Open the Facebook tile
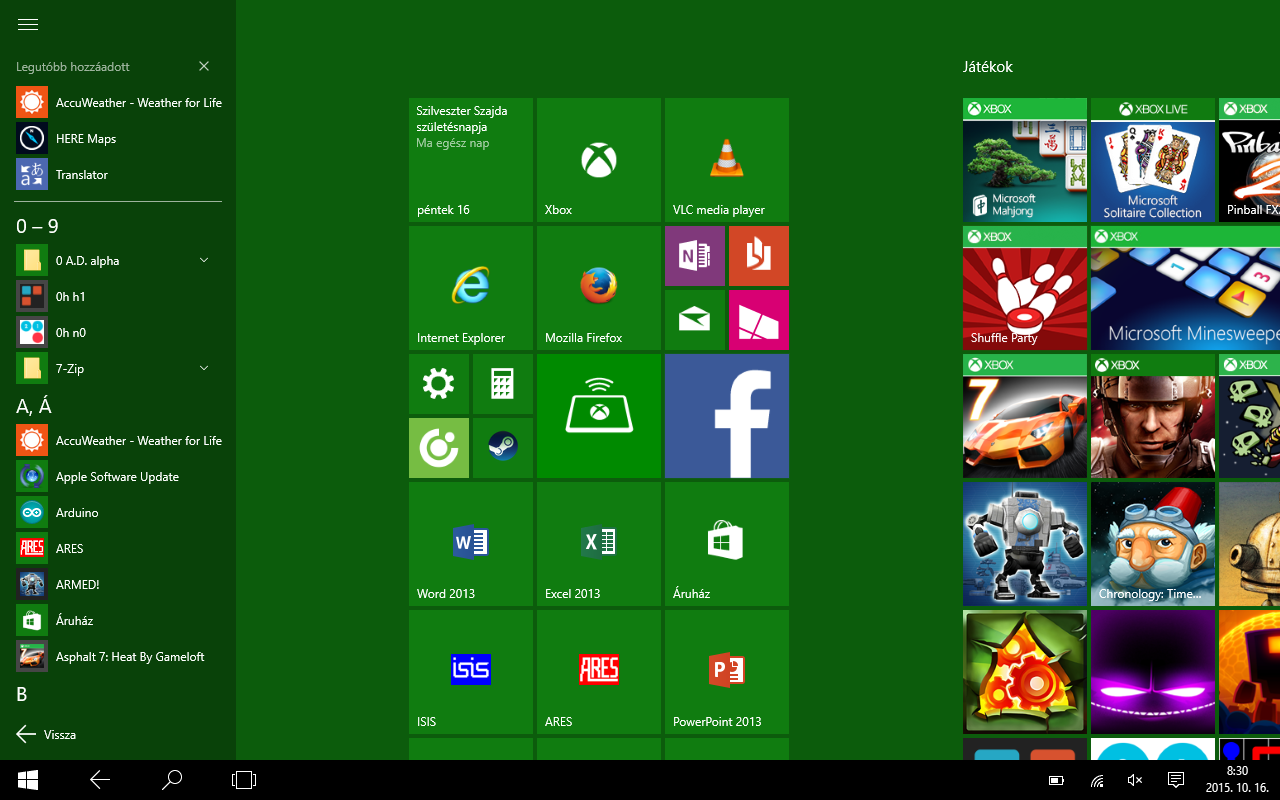The height and width of the screenshot is (800, 1280). pyautogui.click(x=727, y=416)
